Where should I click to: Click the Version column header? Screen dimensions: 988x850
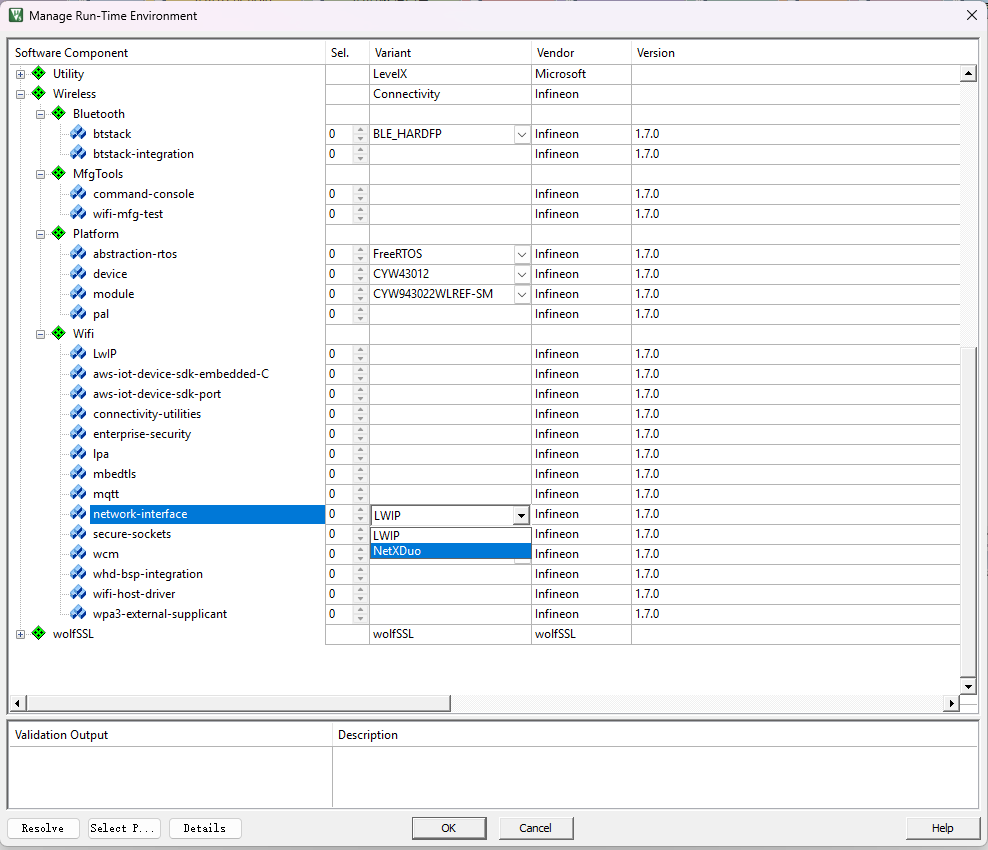click(x=656, y=53)
